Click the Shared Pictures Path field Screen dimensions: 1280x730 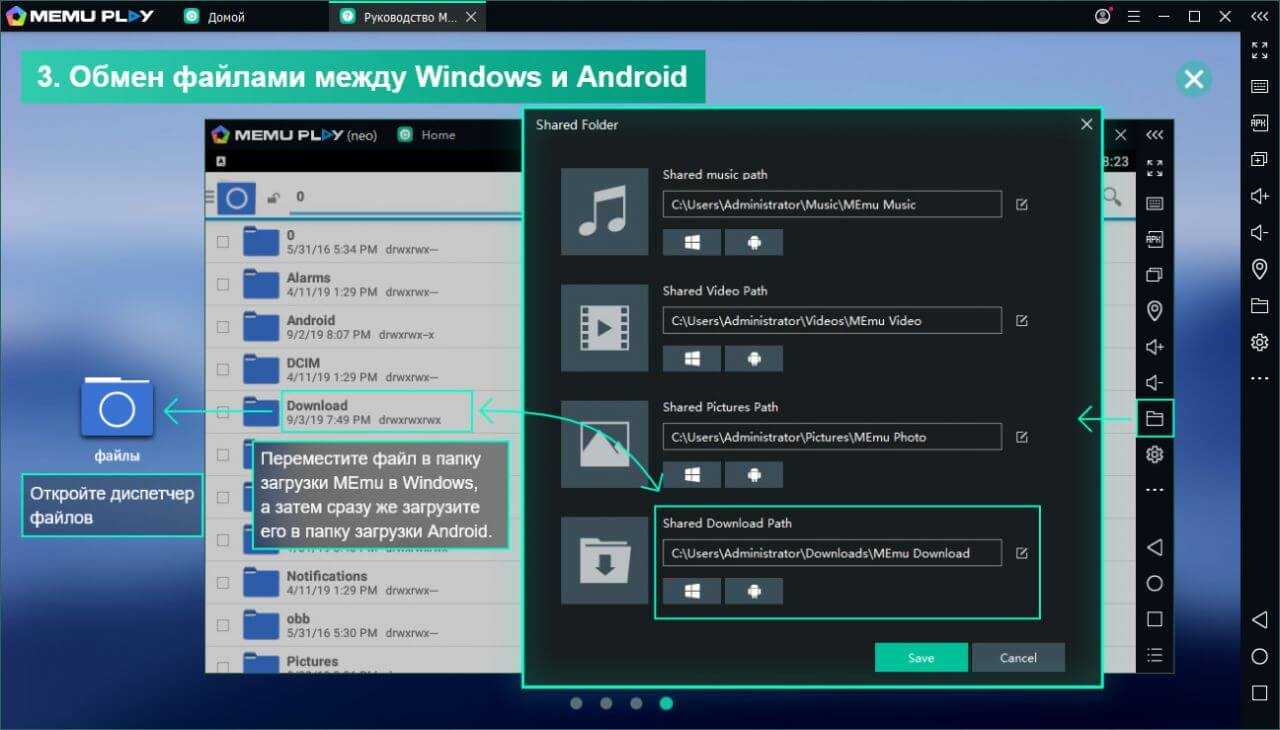(832, 437)
